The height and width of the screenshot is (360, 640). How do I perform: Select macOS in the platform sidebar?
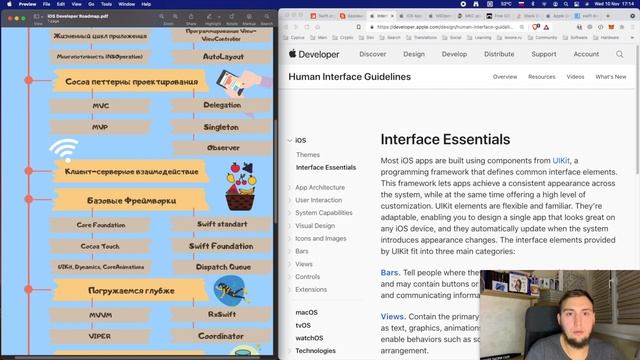tap(307, 312)
